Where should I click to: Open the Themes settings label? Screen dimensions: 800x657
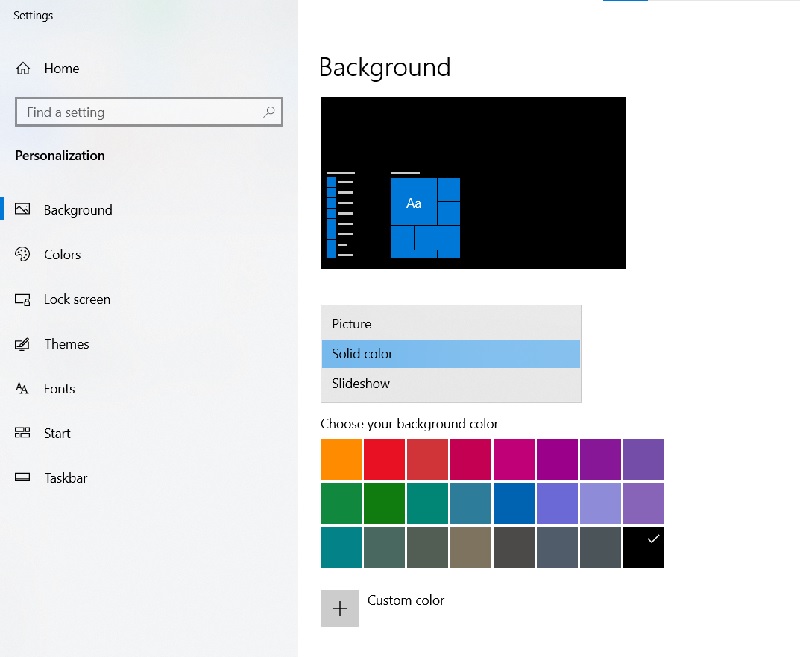coord(66,345)
